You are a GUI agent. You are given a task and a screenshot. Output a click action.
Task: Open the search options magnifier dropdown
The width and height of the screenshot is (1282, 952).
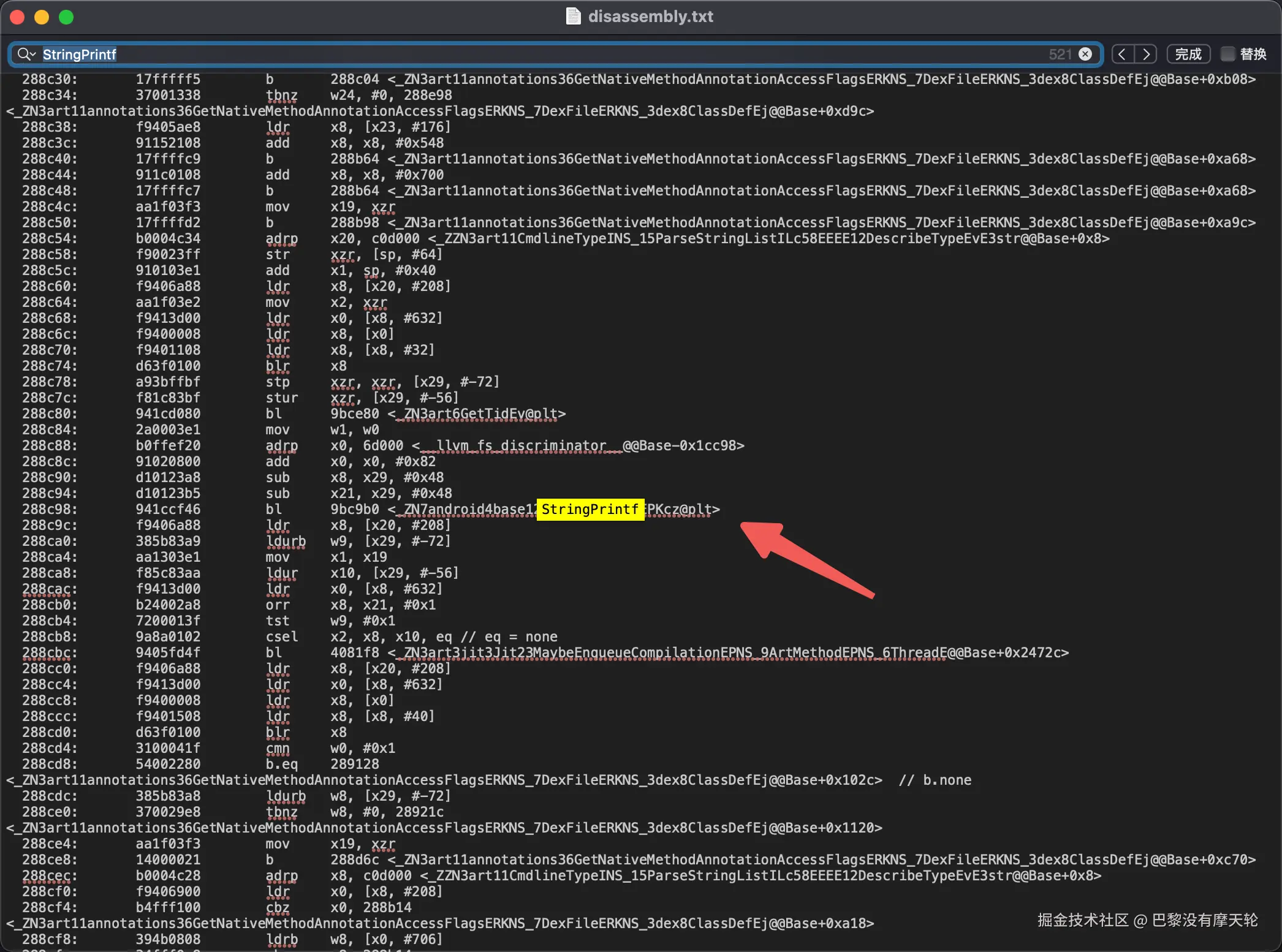coord(26,54)
